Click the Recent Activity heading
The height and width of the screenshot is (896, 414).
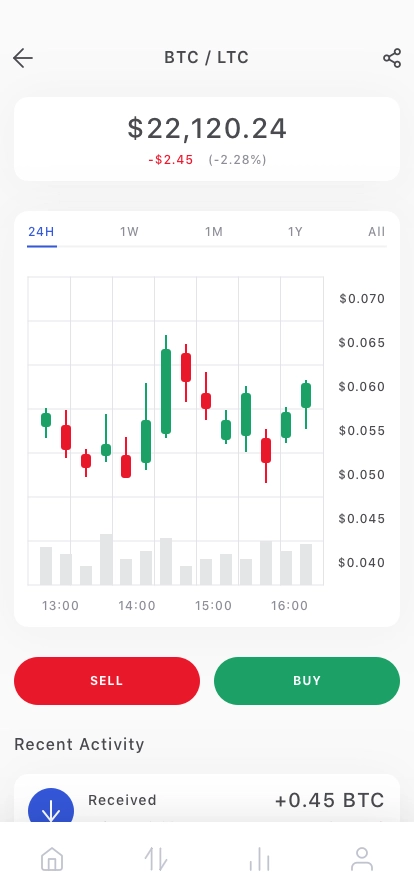pyautogui.click(x=79, y=744)
